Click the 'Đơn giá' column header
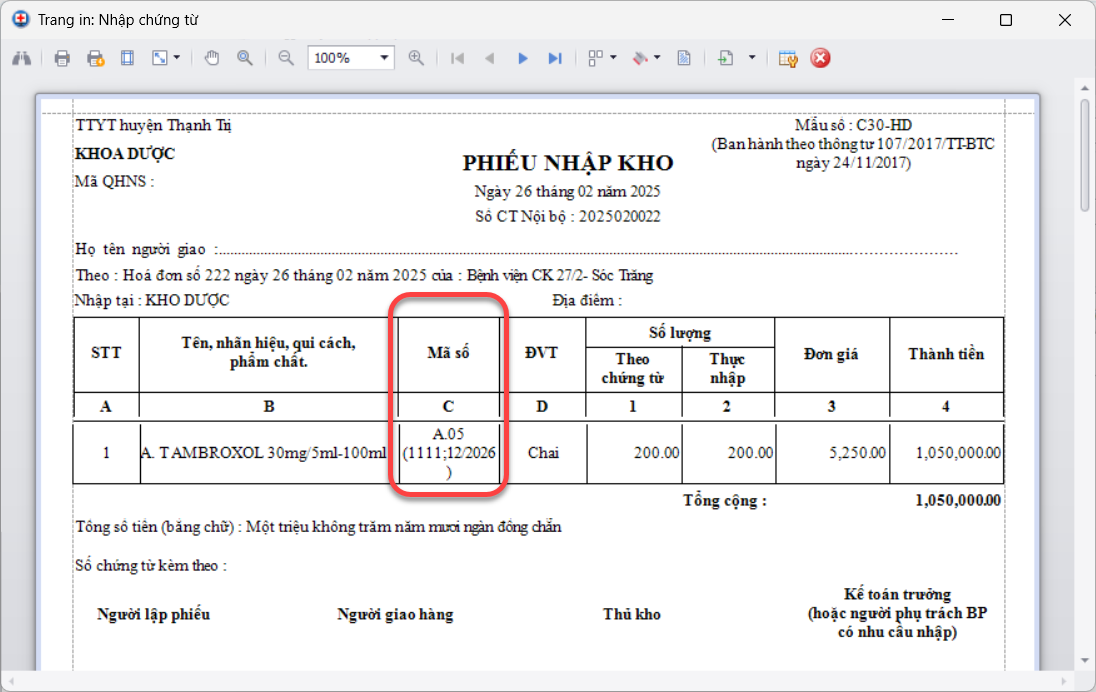This screenshot has height=692, width=1096. pos(831,354)
